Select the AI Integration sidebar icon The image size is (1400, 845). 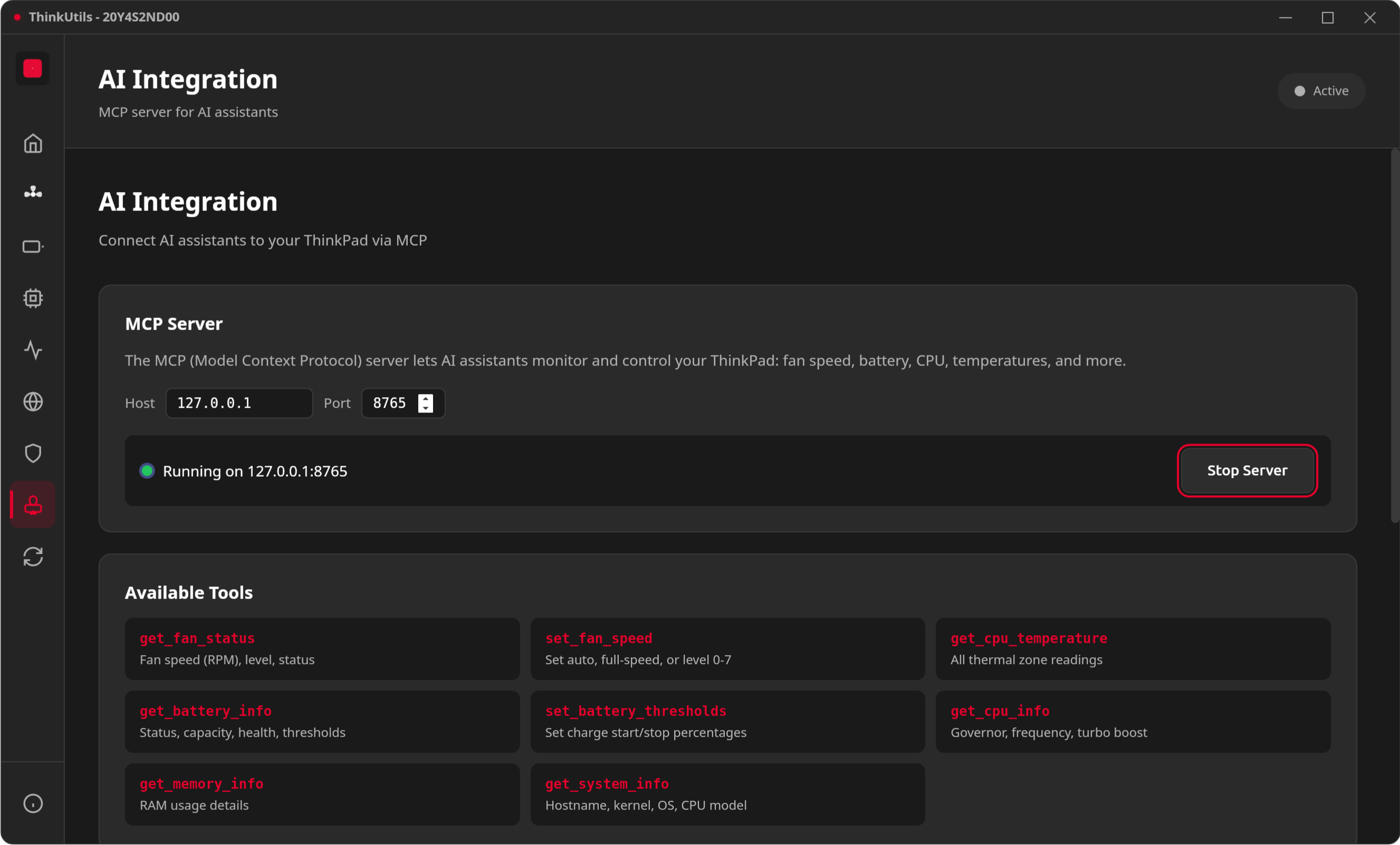point(33,505)
